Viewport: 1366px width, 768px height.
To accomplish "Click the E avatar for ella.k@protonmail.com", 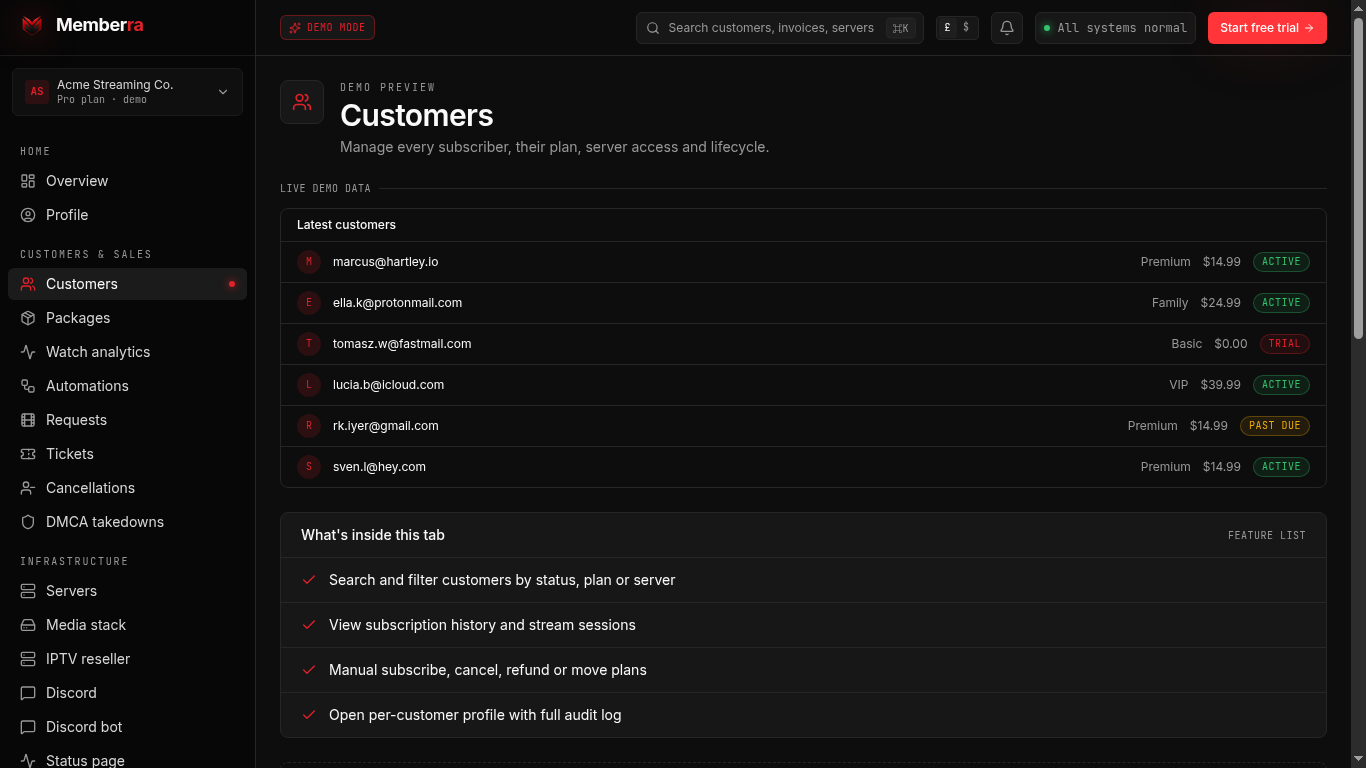I will [309, 303].
